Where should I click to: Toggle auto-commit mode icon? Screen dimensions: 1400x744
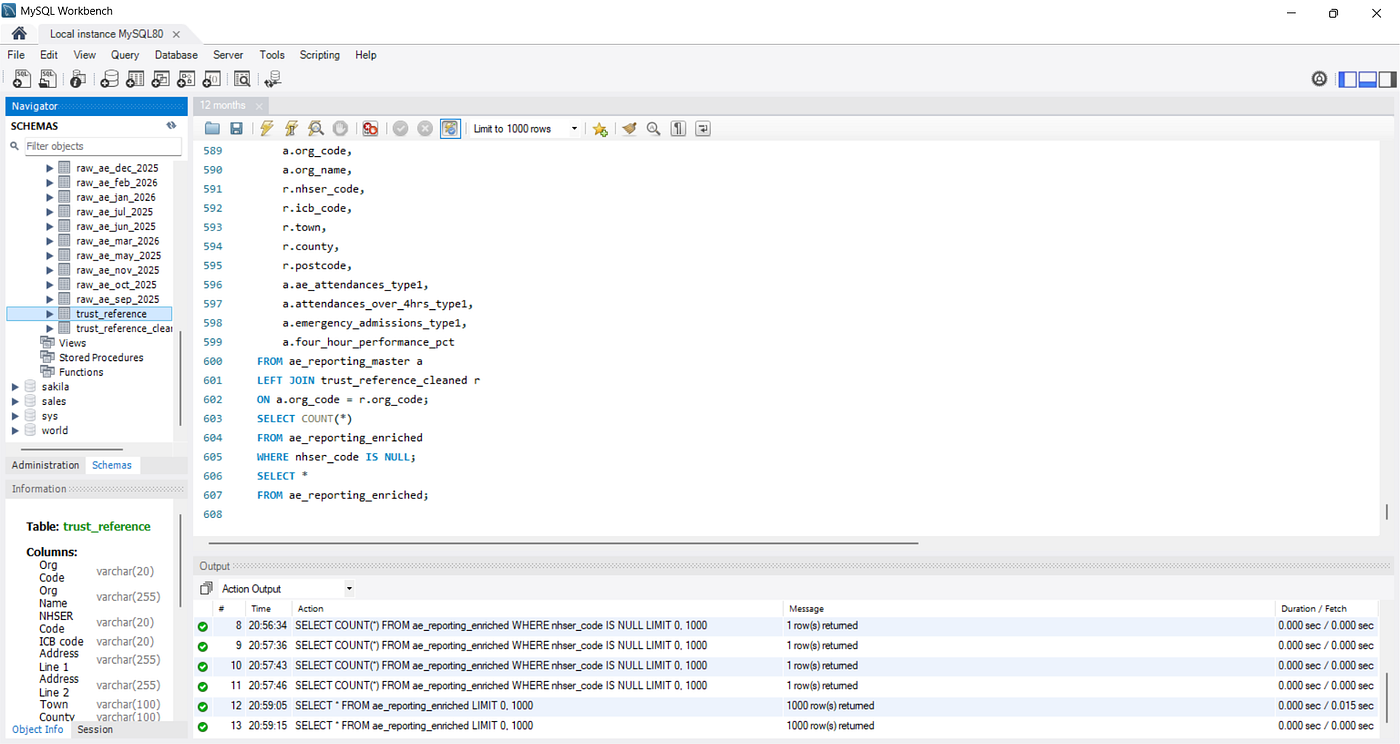coord(450,129)
